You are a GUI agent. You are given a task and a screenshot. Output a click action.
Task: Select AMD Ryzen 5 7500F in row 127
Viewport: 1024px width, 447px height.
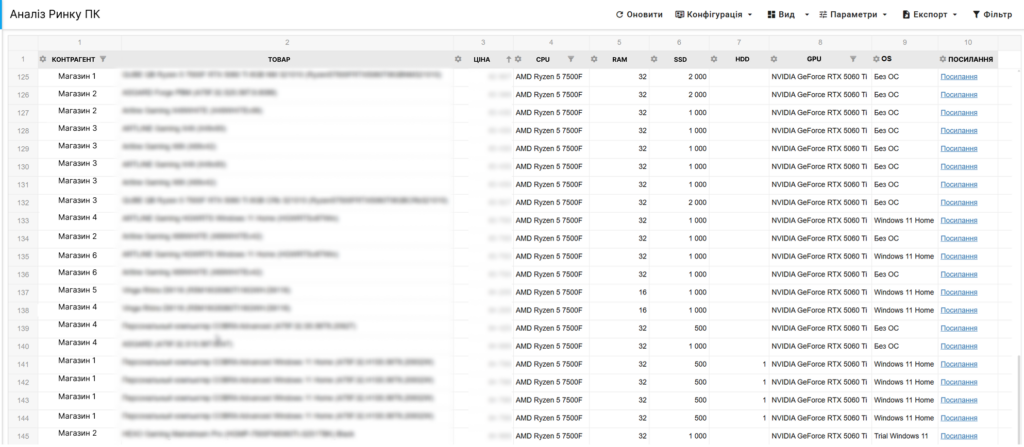551,112
